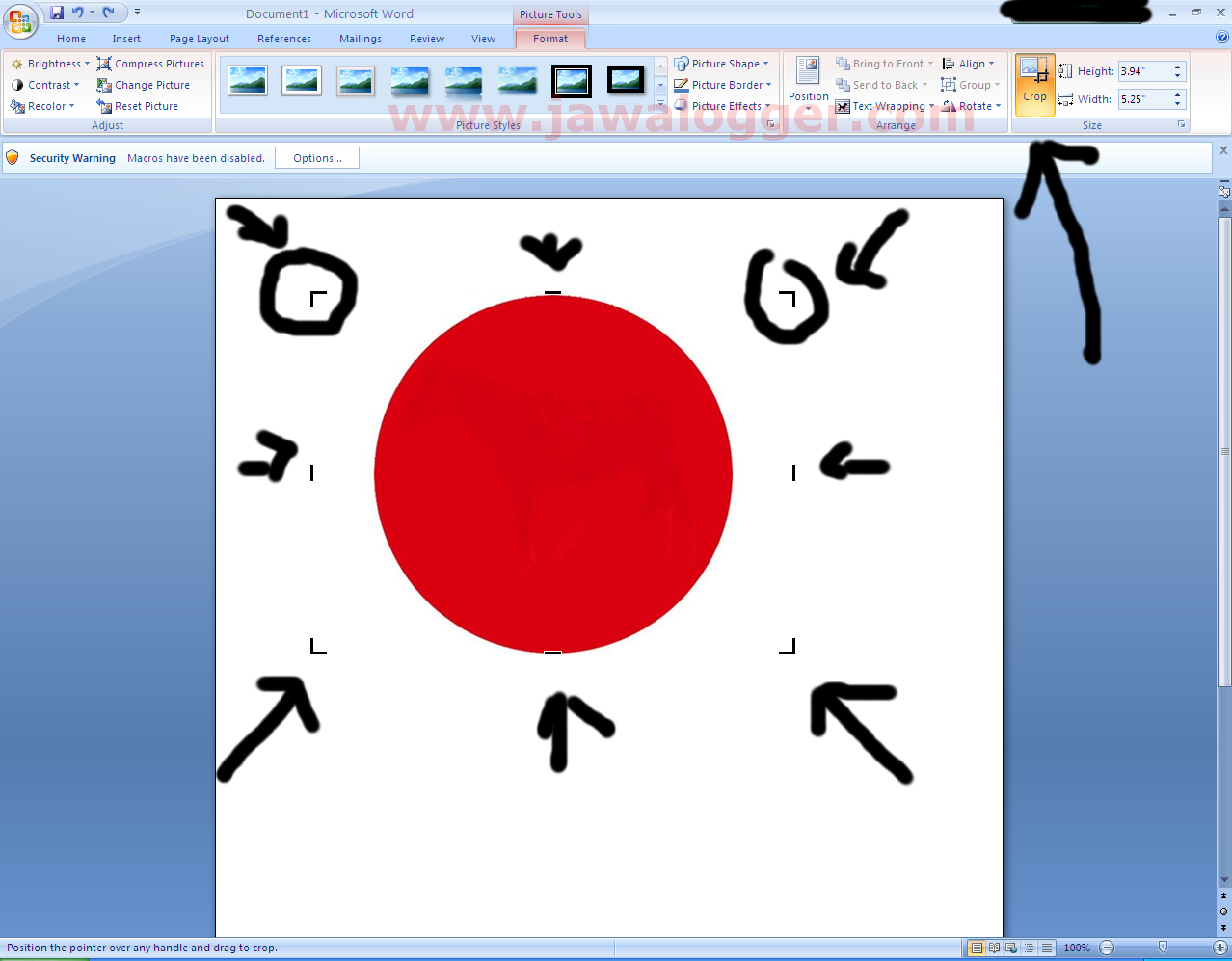Click Change Picture
The width and height of the screenshot is (1232, 961).
point(143,85)
